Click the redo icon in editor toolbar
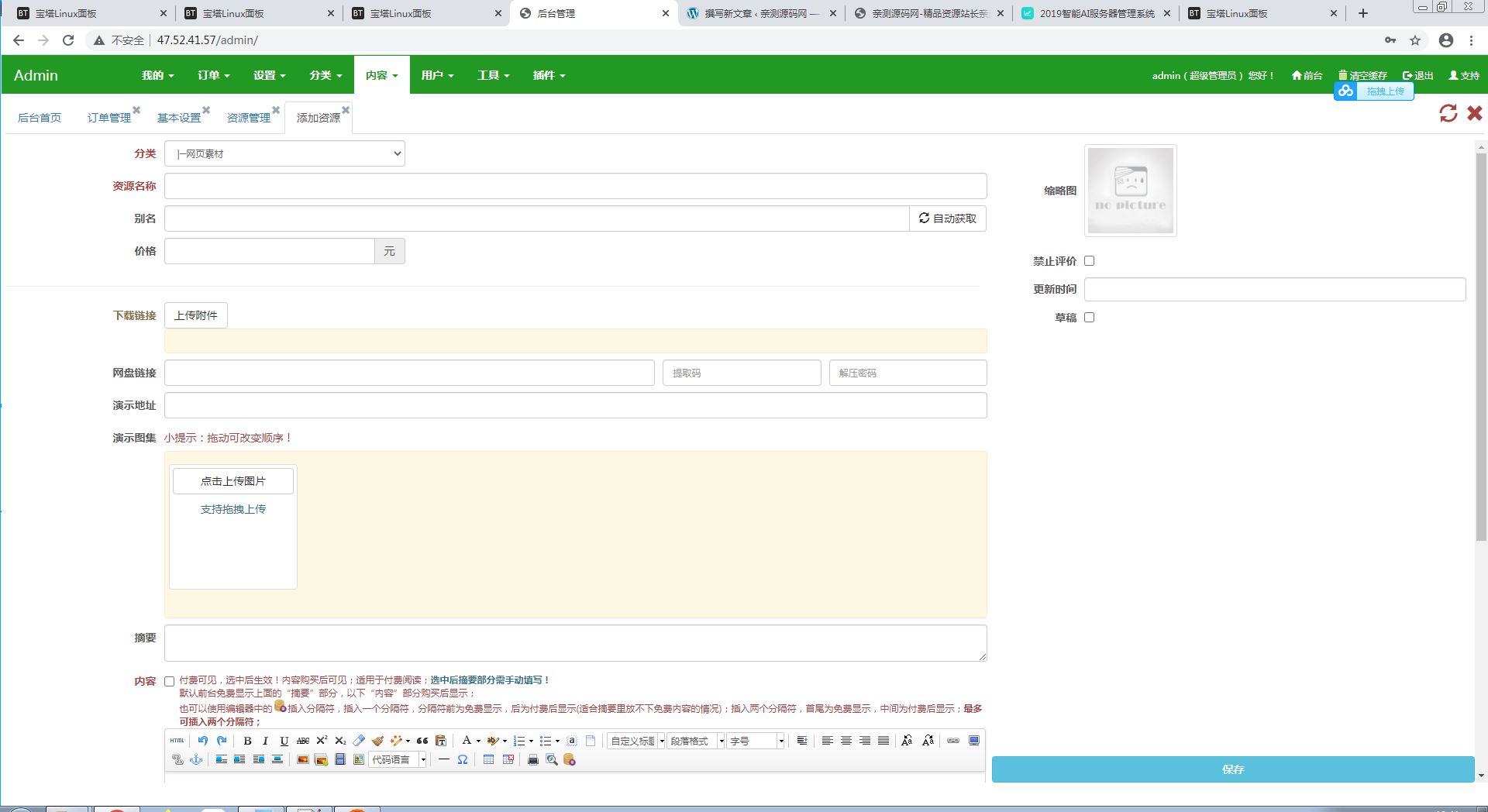1488x812 pixels. pos(222,741)
